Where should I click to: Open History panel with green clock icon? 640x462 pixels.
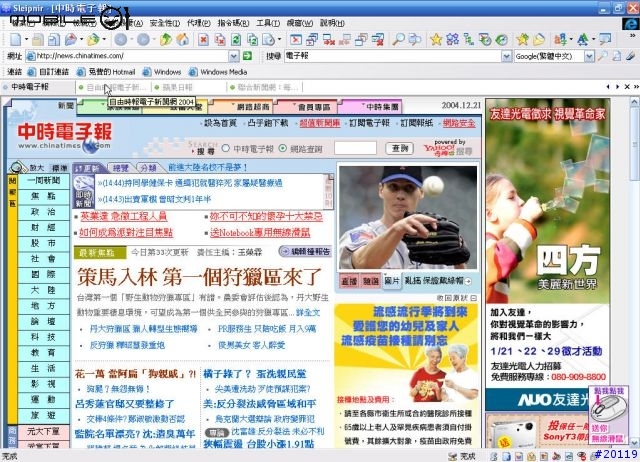[x=502, y=40]
